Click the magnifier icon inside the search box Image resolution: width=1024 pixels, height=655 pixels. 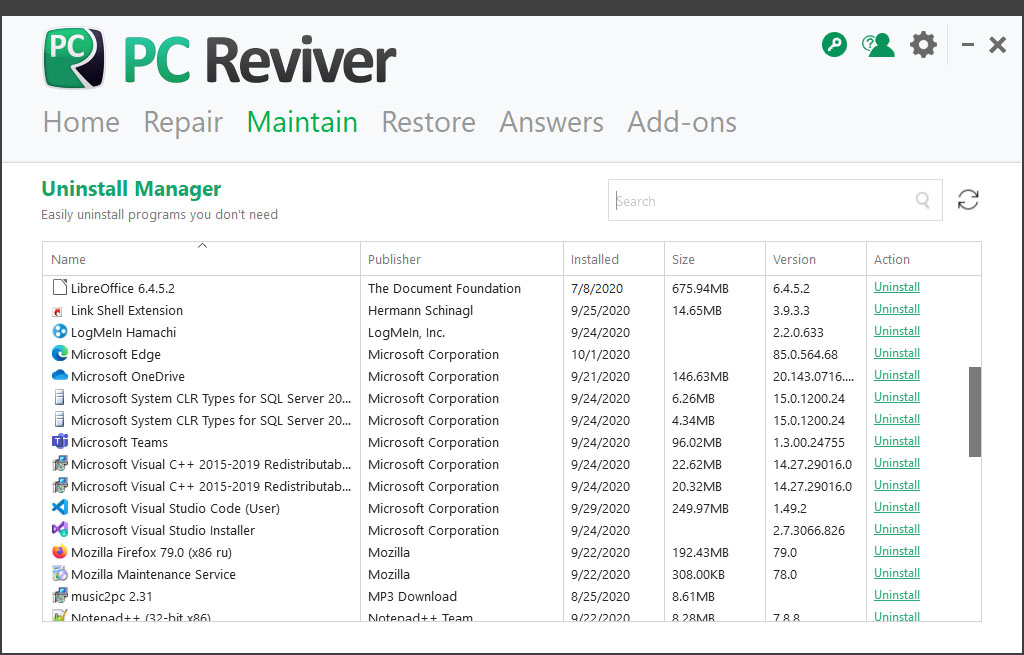pos(922,200)
